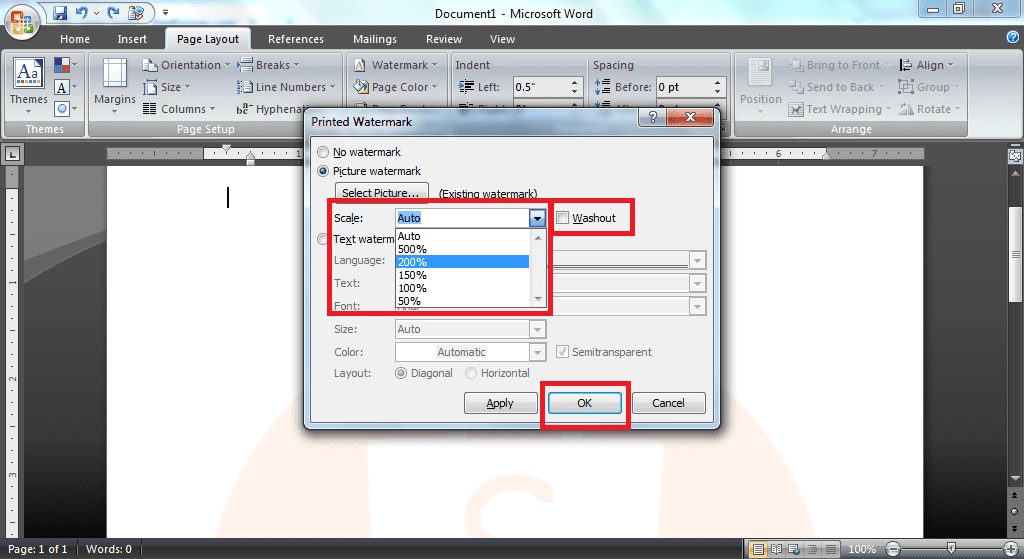Image resolution: width=1024 pixels, height=559 pixels.
Task: Confirm watermark with OK button
Action: click(x=584, y=403)
